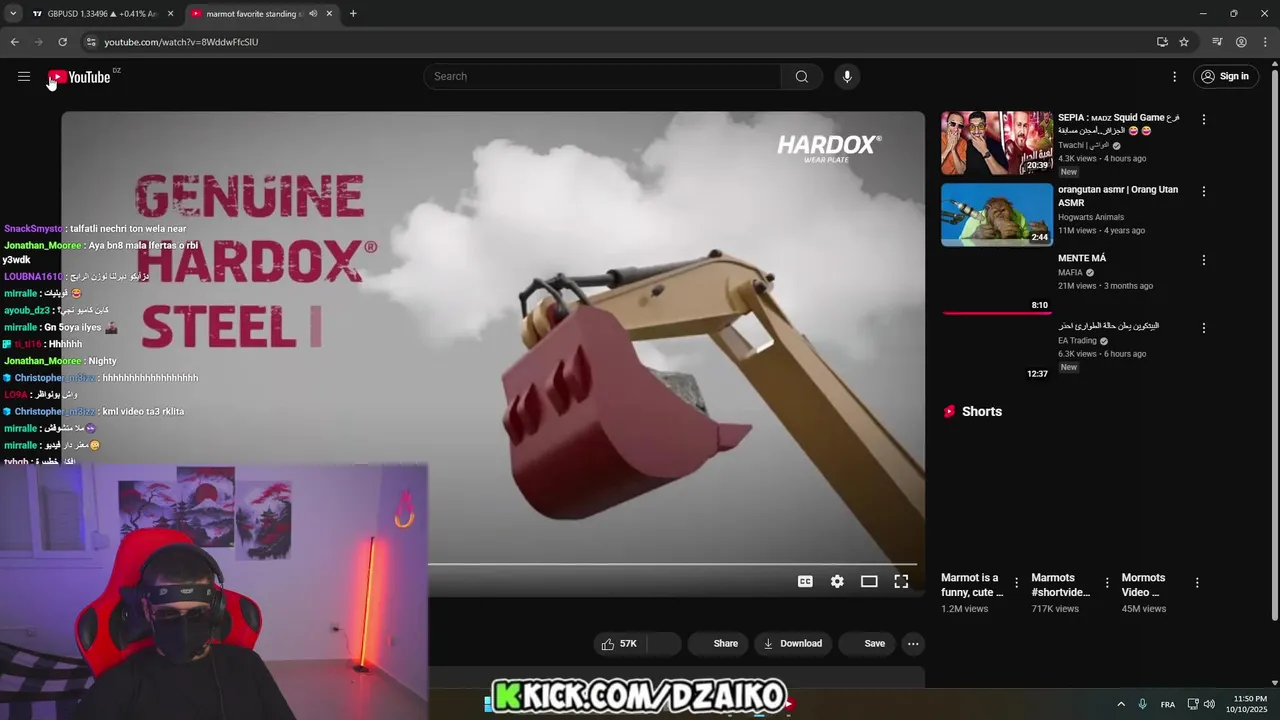The image size is (1280, 720).
Task: Switch to theater mode
Action: [x=869, y=582]
